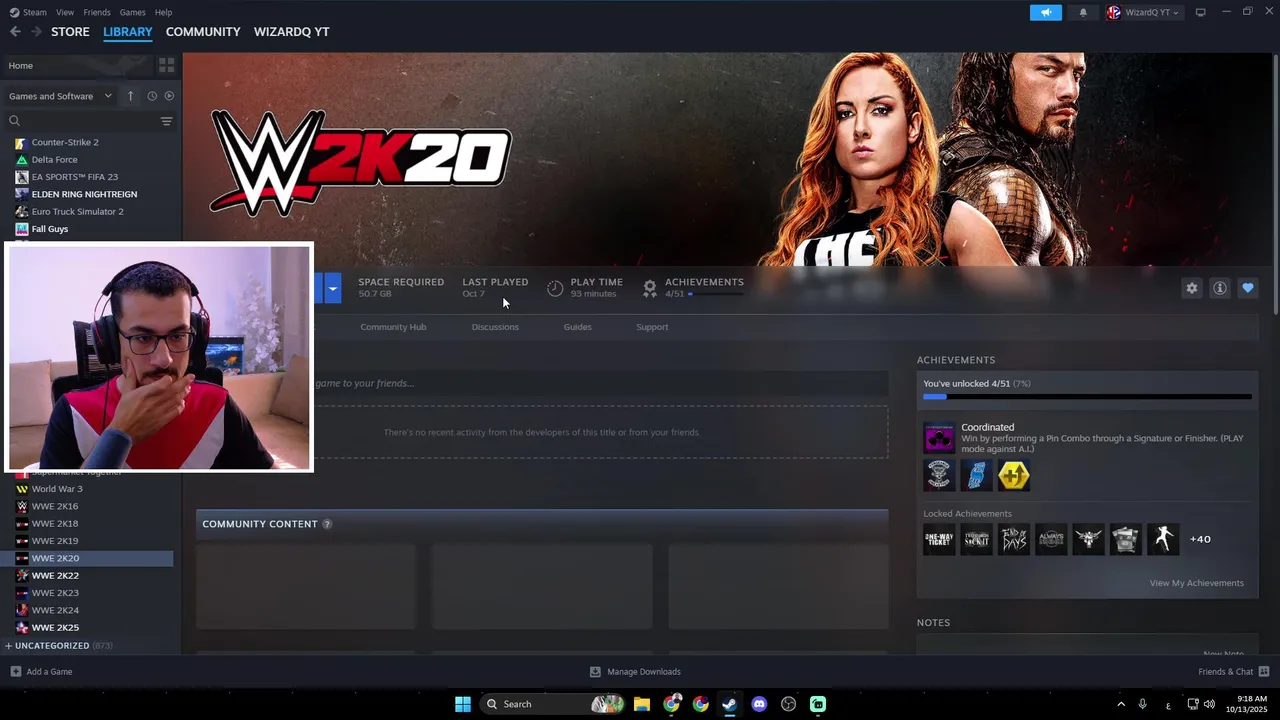Screen dimensions: 1280x720
Task: Click the +40 more locked achievements
Action: 1200,539
